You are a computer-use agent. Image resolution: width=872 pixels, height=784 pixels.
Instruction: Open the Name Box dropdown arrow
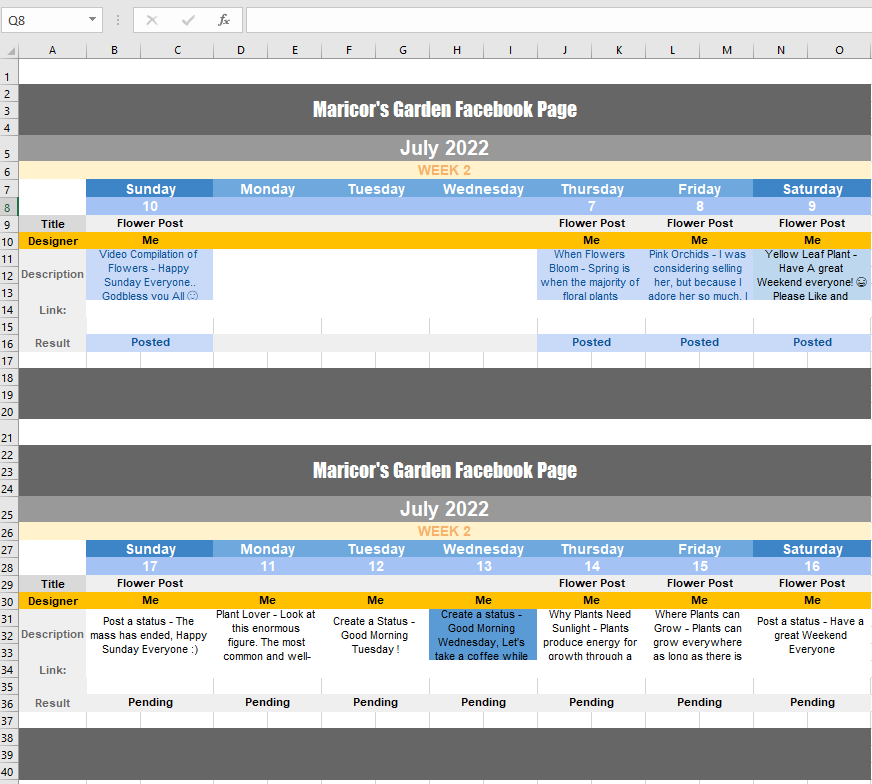click(x=92, y=20)
